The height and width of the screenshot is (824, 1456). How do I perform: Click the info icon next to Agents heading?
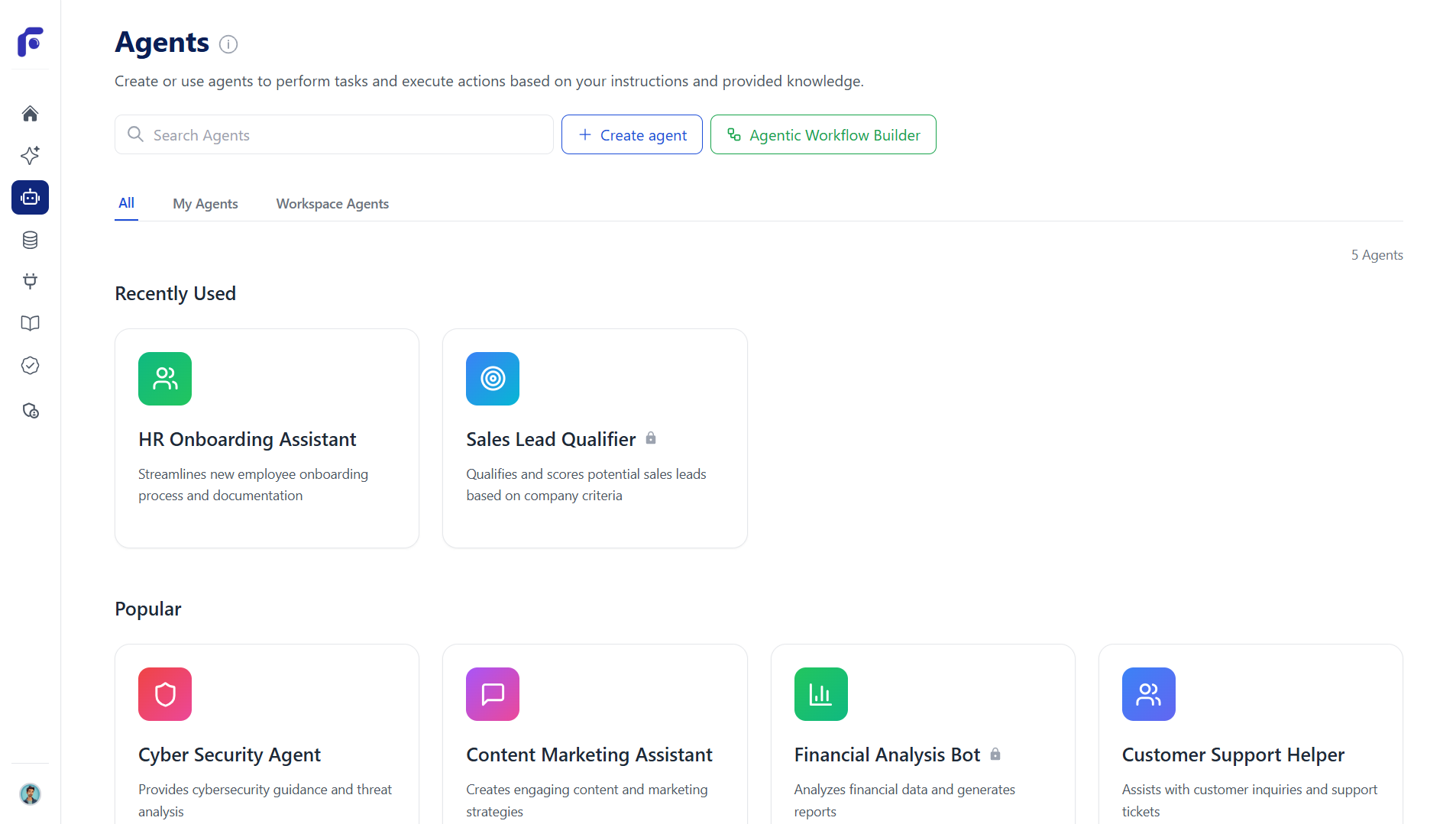point(228,44)
